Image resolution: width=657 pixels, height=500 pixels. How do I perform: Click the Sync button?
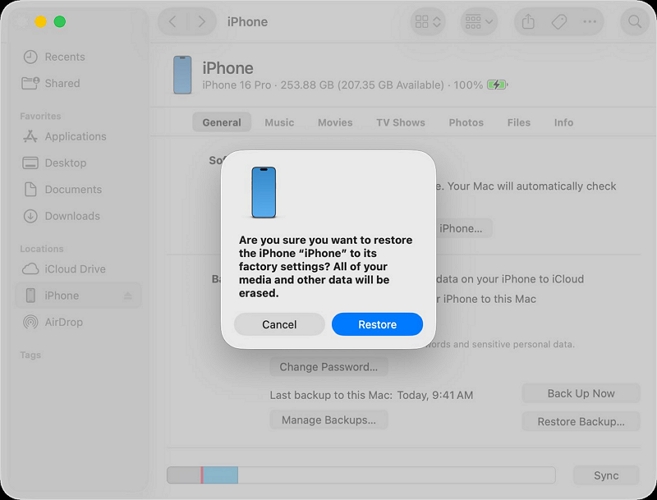606,475
